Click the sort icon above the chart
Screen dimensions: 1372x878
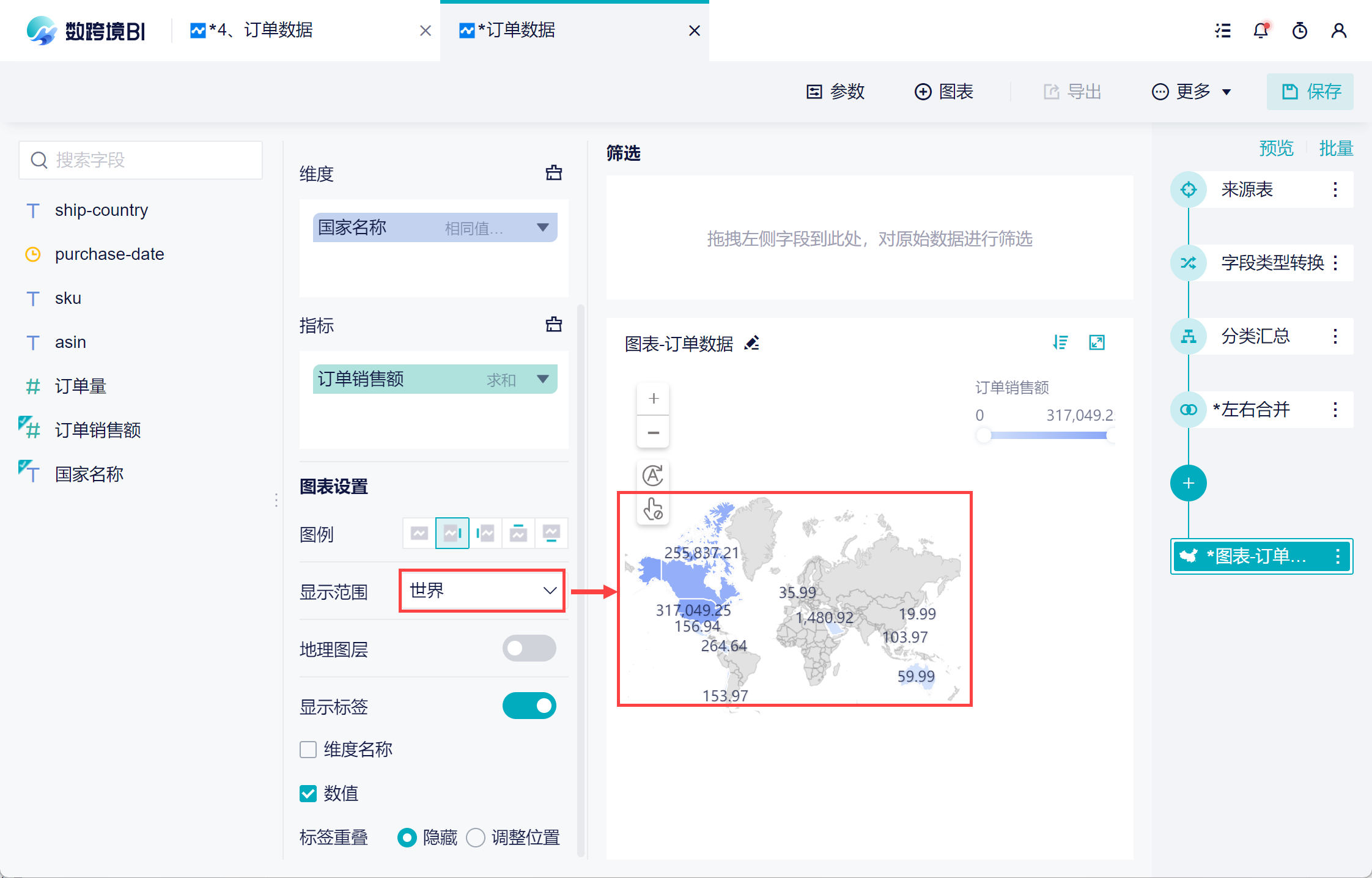(1060, 342)
